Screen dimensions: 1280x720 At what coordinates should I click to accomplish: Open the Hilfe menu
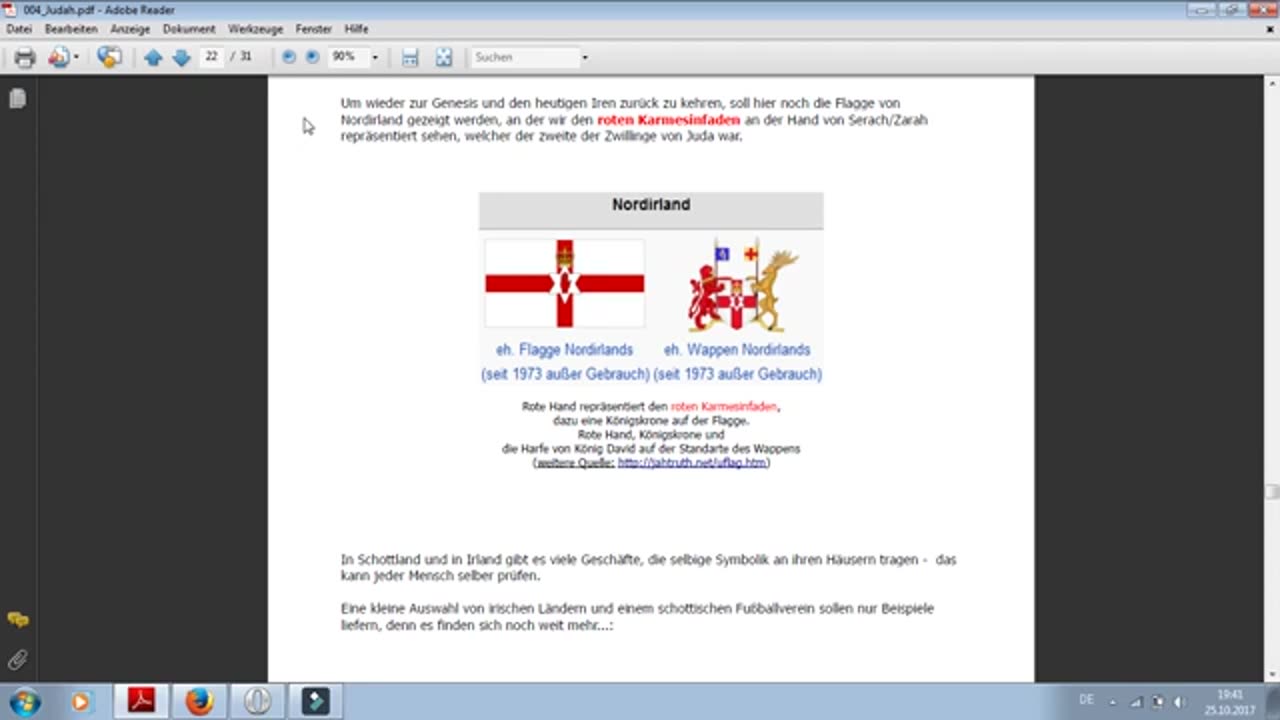tap(356, 29)
